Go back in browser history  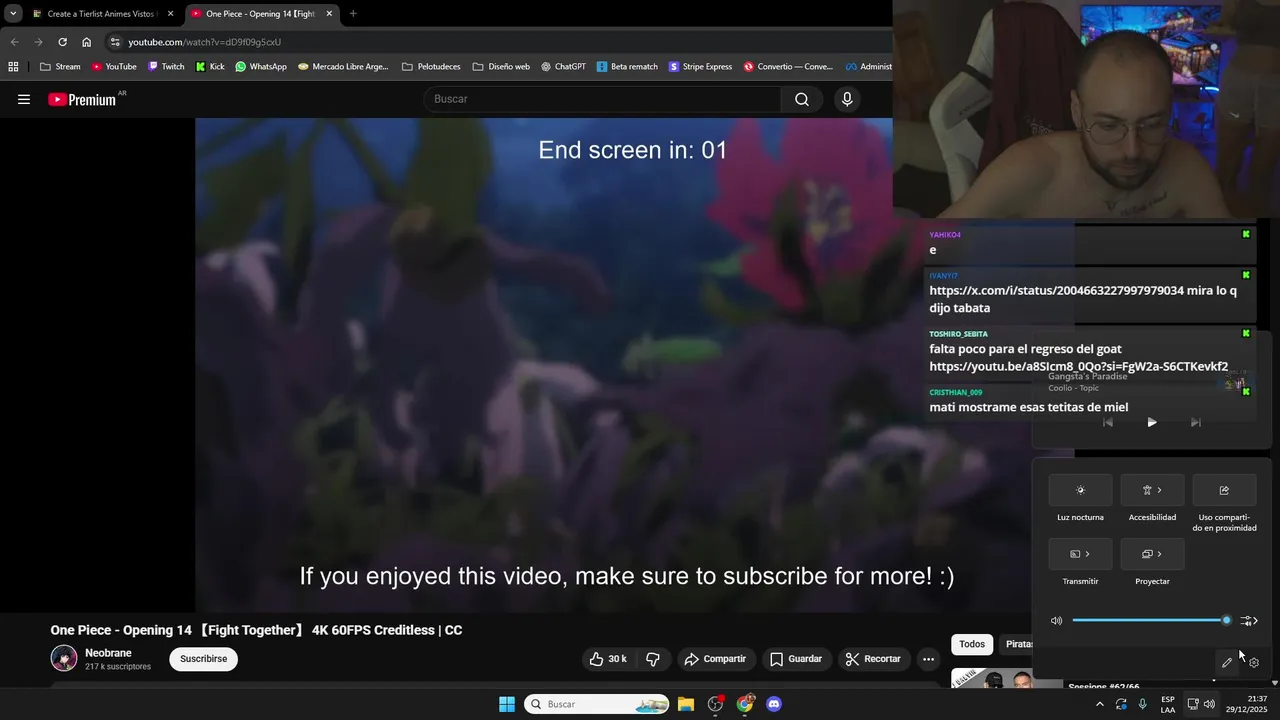click(x=14, y=42)
